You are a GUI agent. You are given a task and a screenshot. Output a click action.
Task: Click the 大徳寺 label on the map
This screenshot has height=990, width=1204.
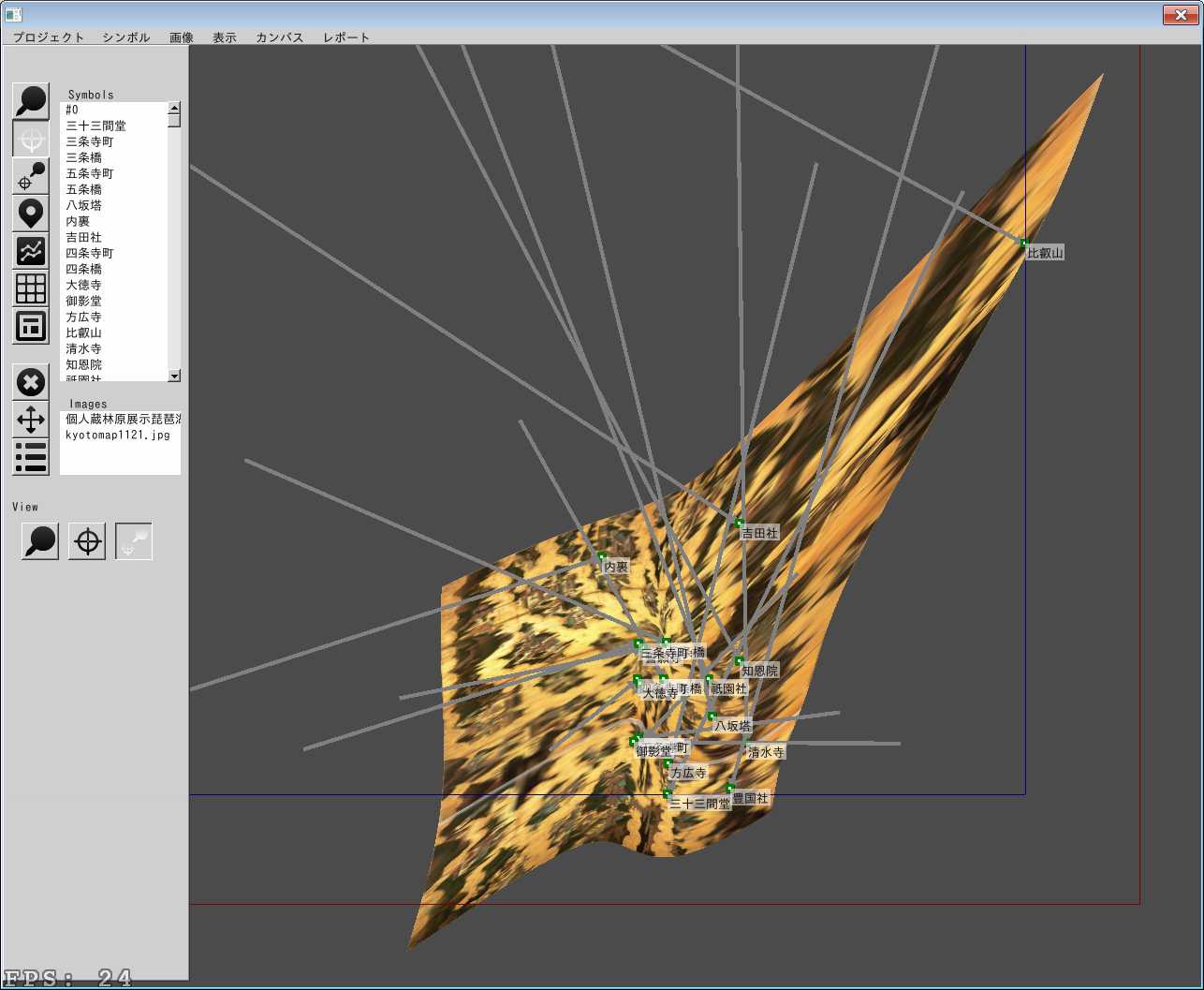click(x=659, y=693)
